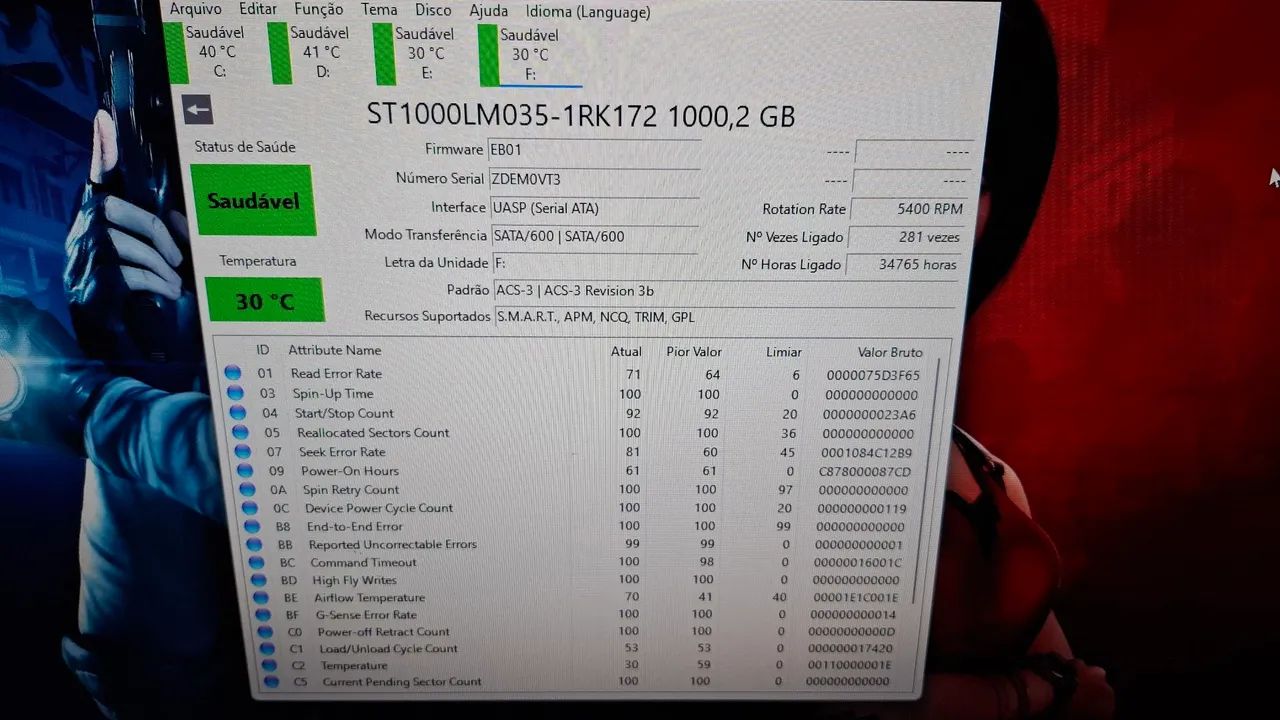Image resolution: width=1280 pixels, height=720 pixels.
Task: Click the status icon for Spin Retry Count
Action: coord(247,489)
